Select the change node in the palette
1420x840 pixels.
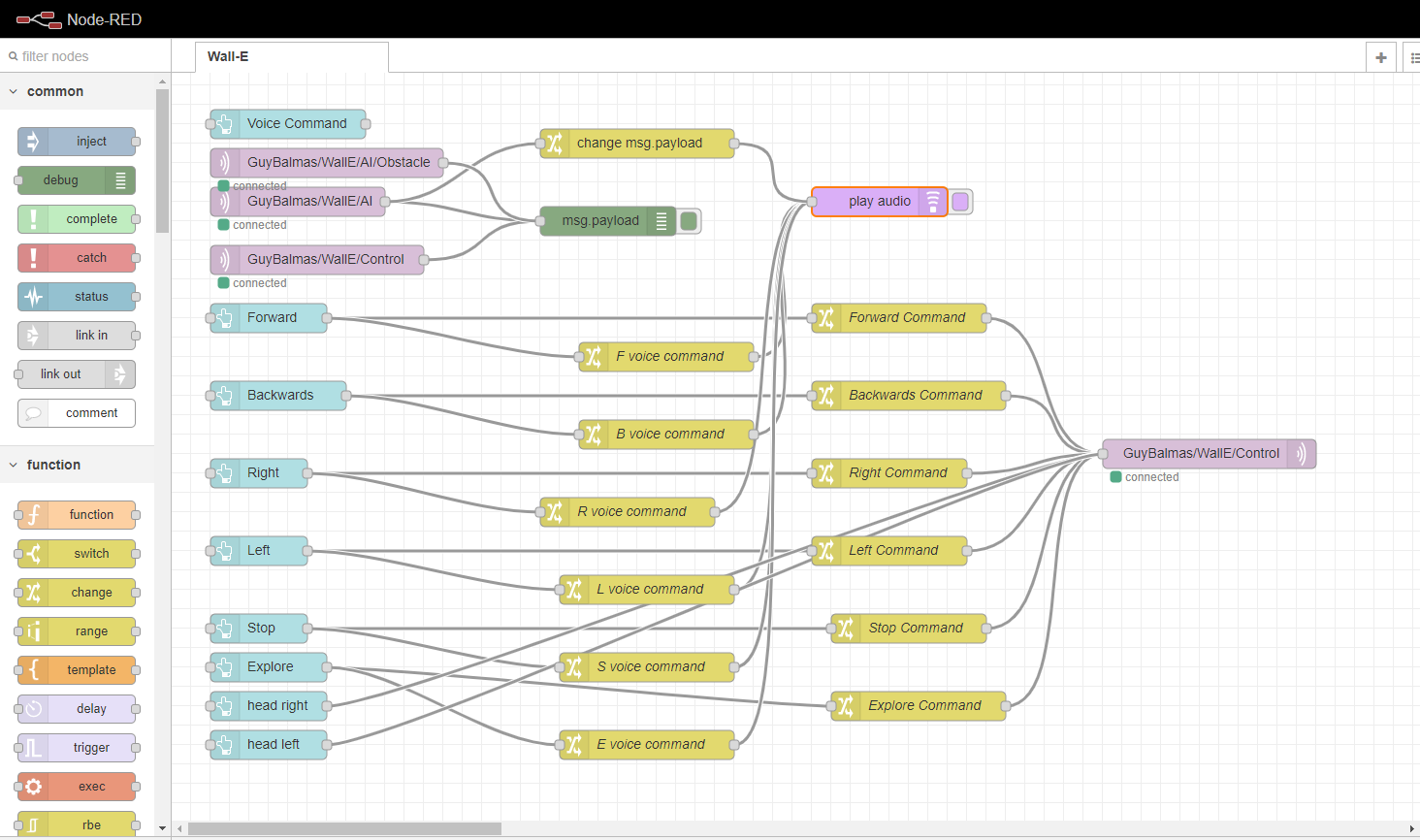click(x=77, y=593)
